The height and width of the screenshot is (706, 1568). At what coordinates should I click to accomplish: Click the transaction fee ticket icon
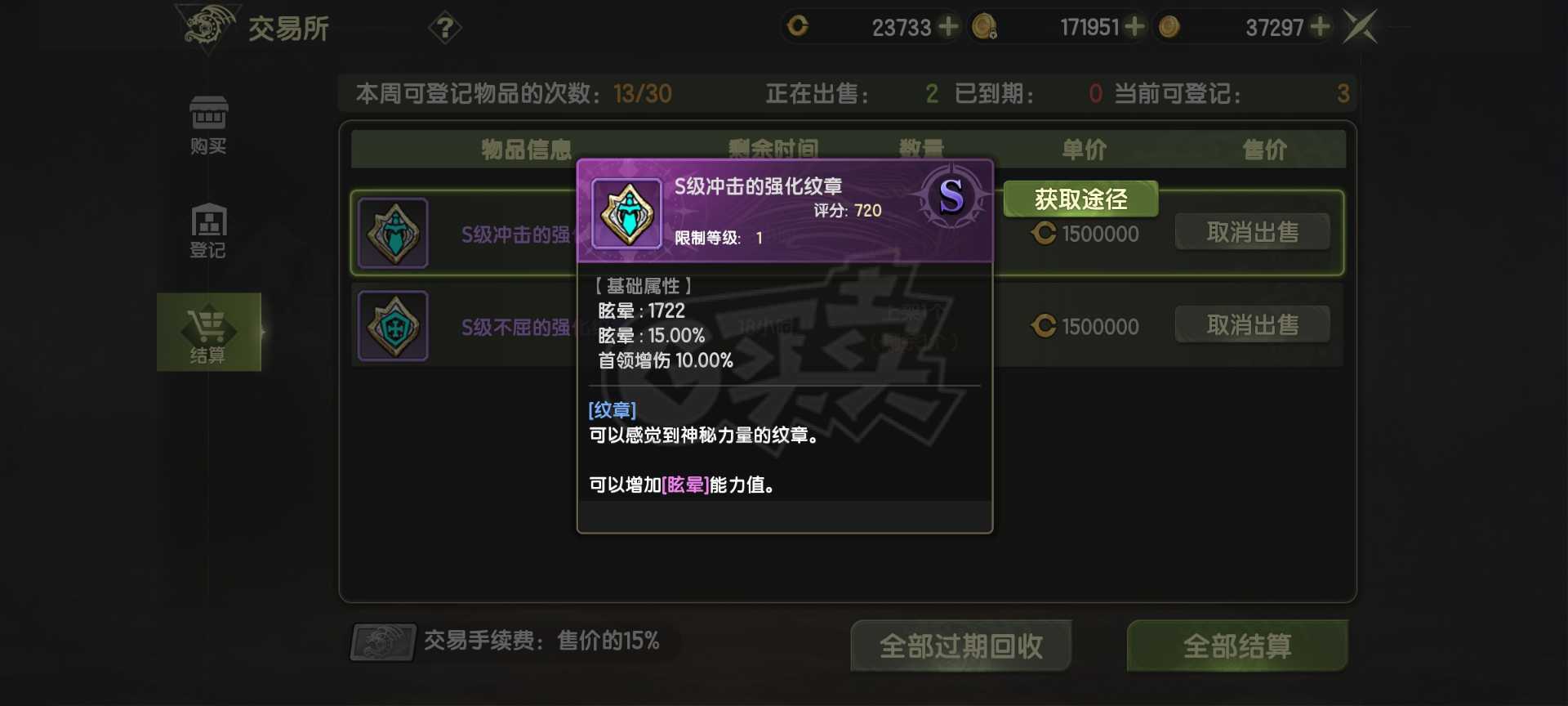click(x=384, y=642)
